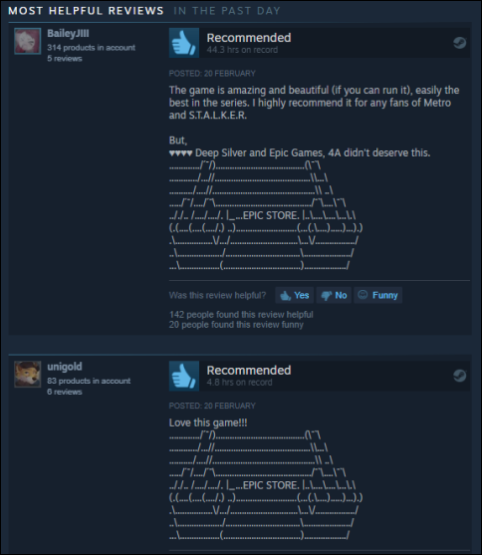The height and width of the screenshot is (555, 482).
Task: Vote No on the review helpfulness
Action: coord(334,295)
